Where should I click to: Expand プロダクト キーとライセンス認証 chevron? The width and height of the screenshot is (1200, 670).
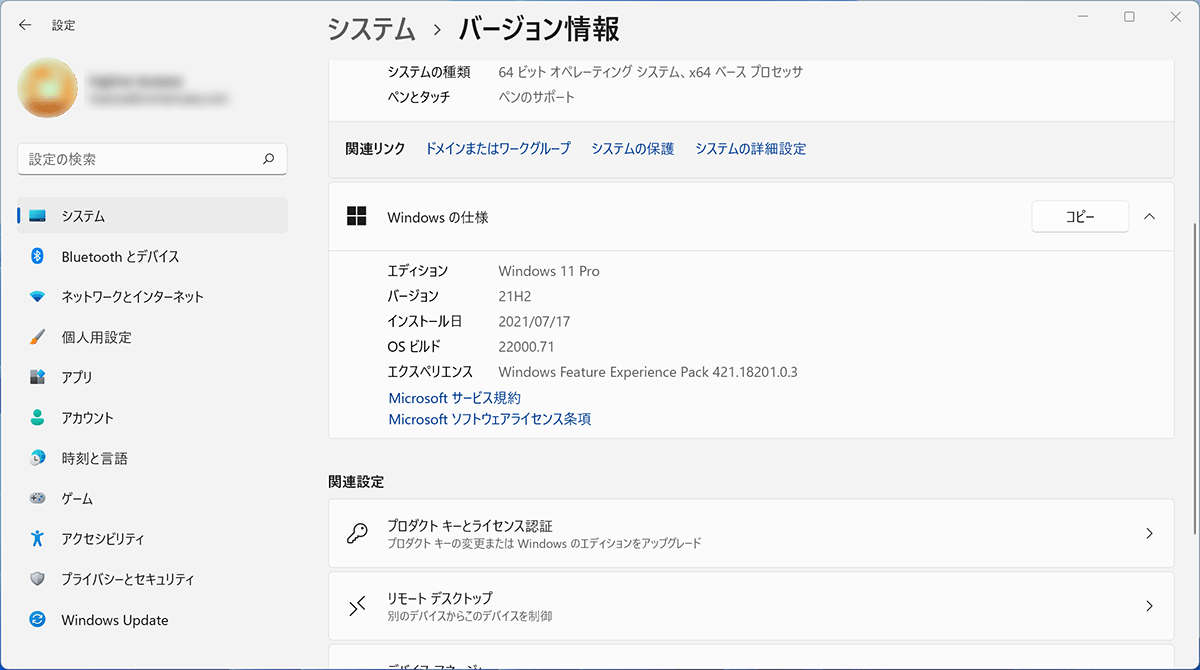coord(1149,534)
